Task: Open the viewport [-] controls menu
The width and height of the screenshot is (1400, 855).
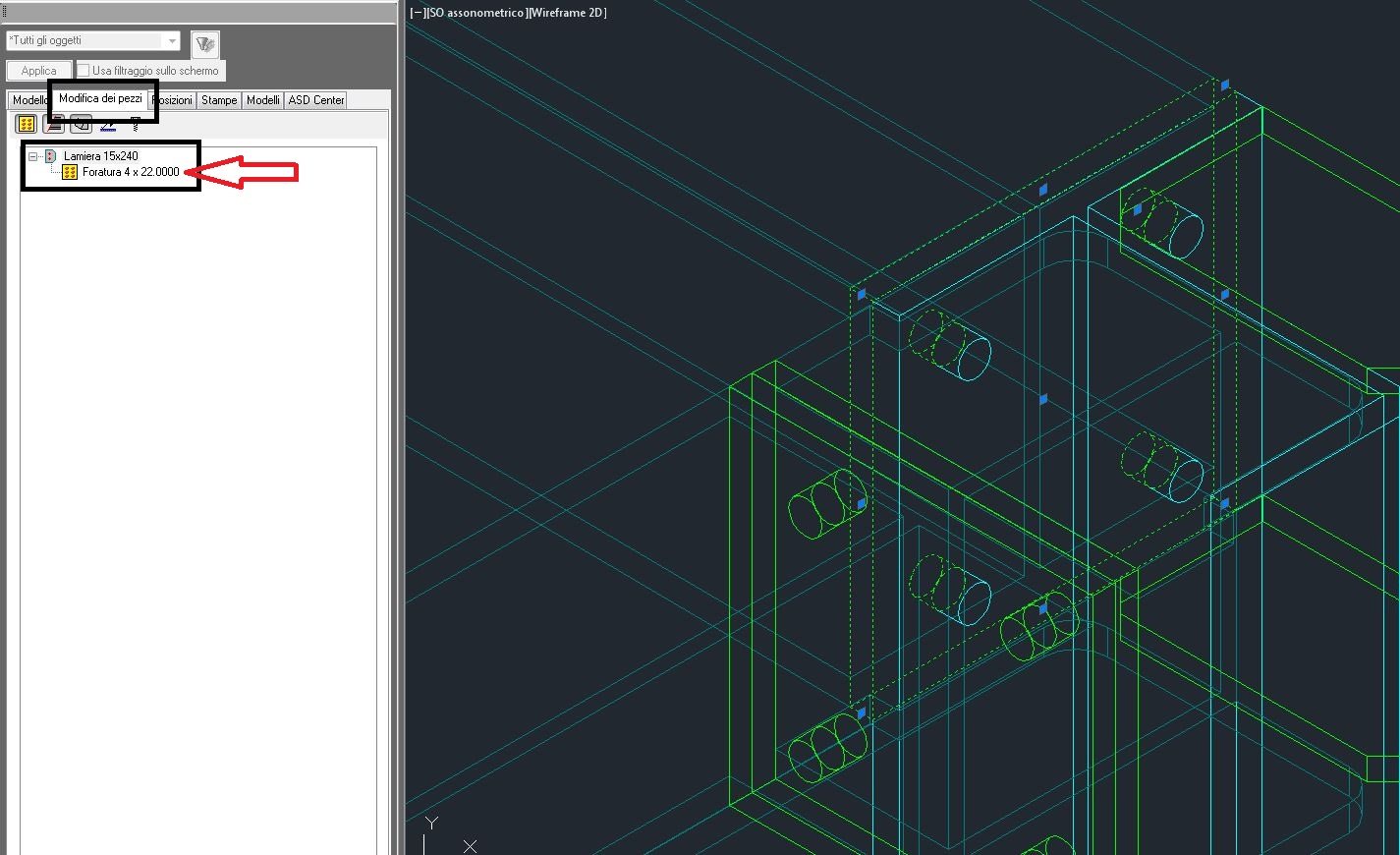Action: [x=418, y=13]
